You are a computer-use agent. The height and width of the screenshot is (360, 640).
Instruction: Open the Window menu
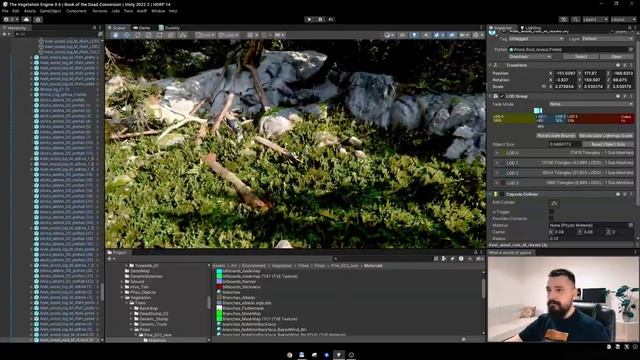coord(158,11)
